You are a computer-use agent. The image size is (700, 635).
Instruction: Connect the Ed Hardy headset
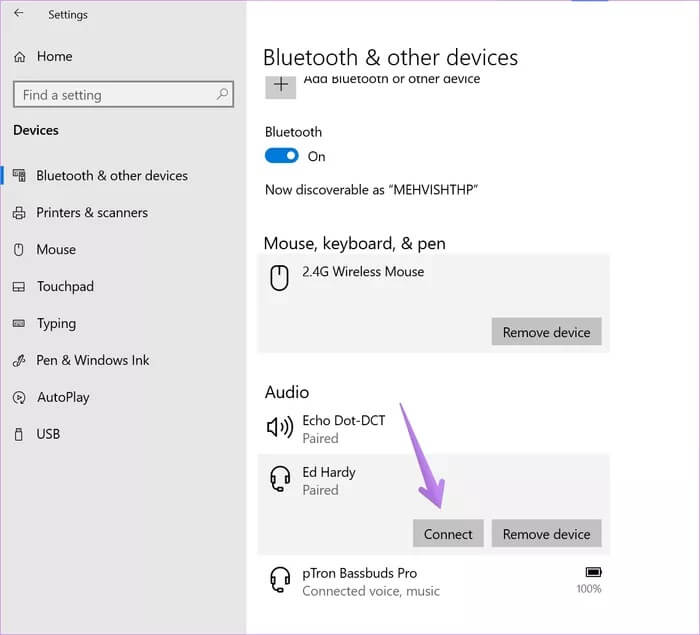(x=448, y=534)
